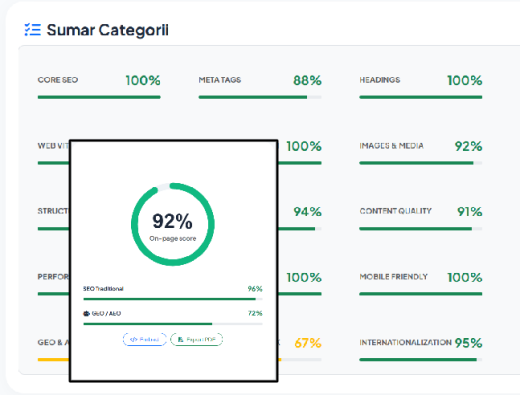Click the CORE SEO progress bar
This screenshot has width=520, height=395.
pyautogui.click(x=99, y=97)
